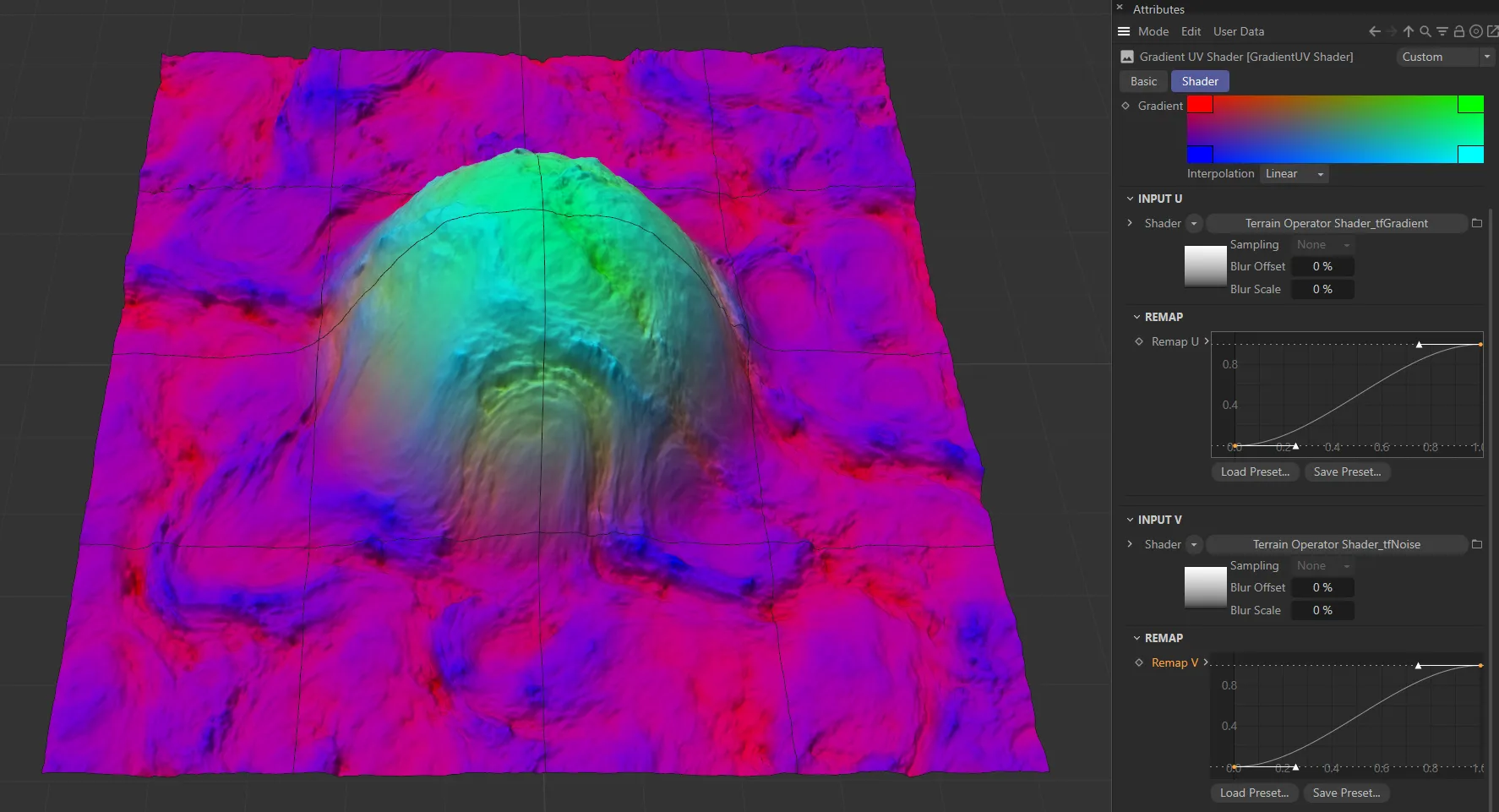Switch to the Basic tab
The height and width of the screenshot is (812, 1499).
click(1143, 81)
